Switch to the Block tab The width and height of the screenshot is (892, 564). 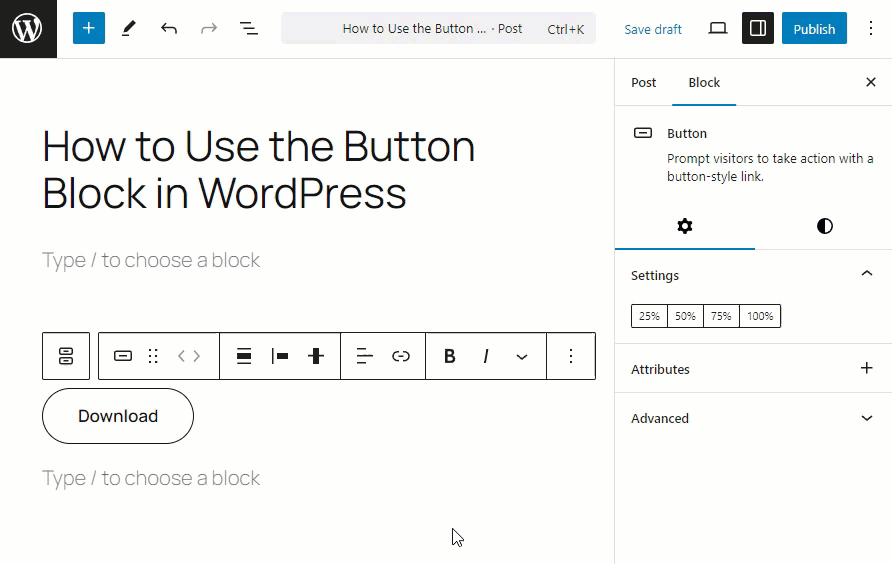704,83
